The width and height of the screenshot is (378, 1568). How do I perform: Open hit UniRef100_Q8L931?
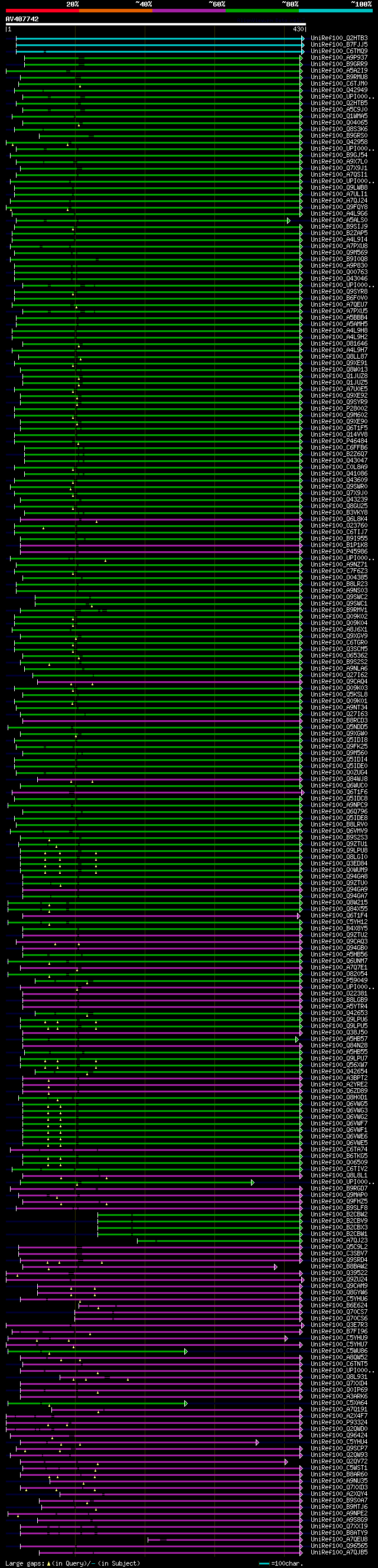pos(339,1377)
